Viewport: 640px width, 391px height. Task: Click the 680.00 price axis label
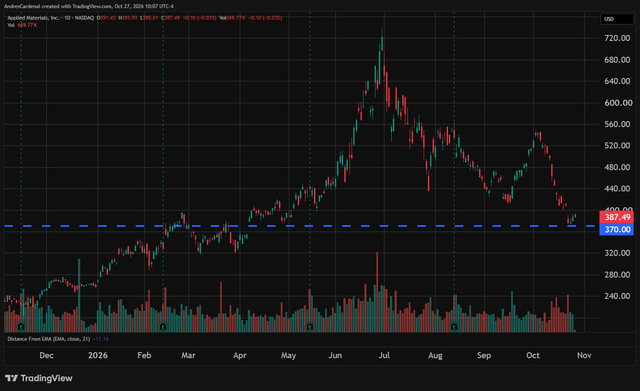pos(617,60)
